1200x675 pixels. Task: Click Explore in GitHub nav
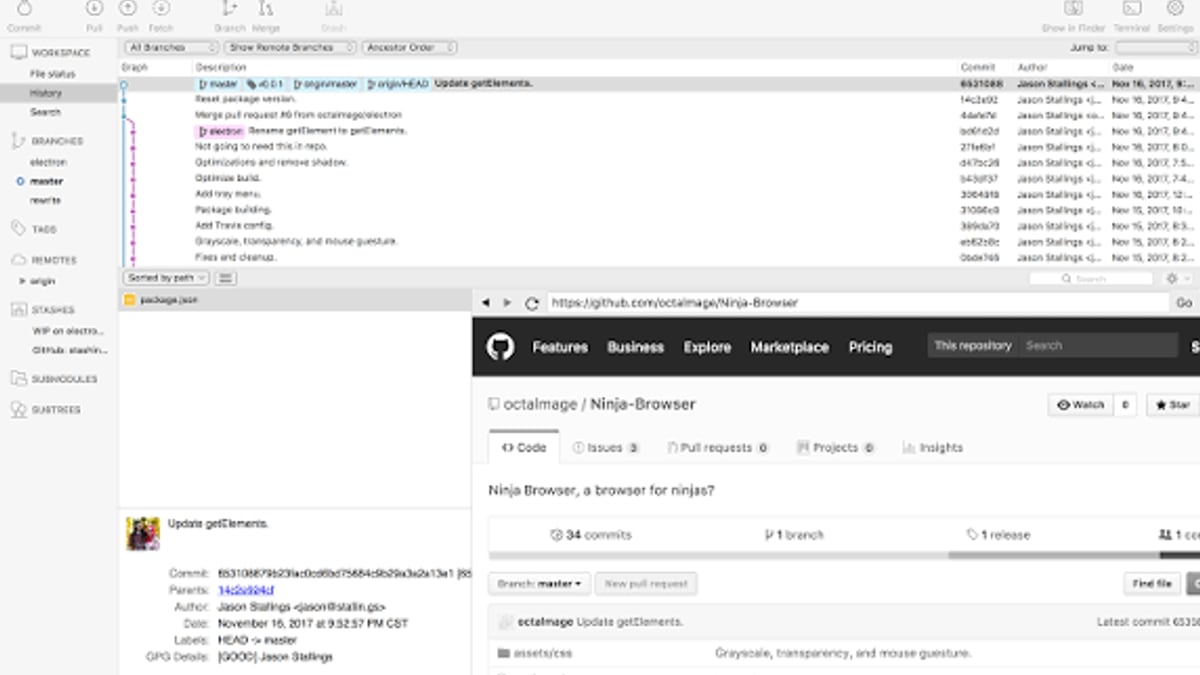tap(708, 347)
